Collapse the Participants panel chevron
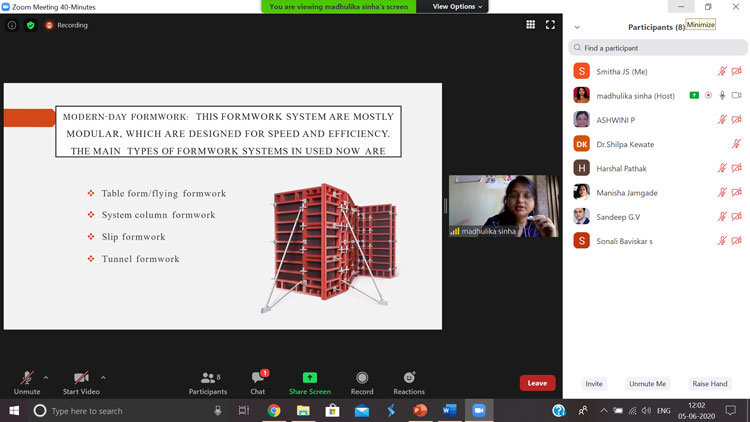The image size is (750, 422). pos(577,27)
